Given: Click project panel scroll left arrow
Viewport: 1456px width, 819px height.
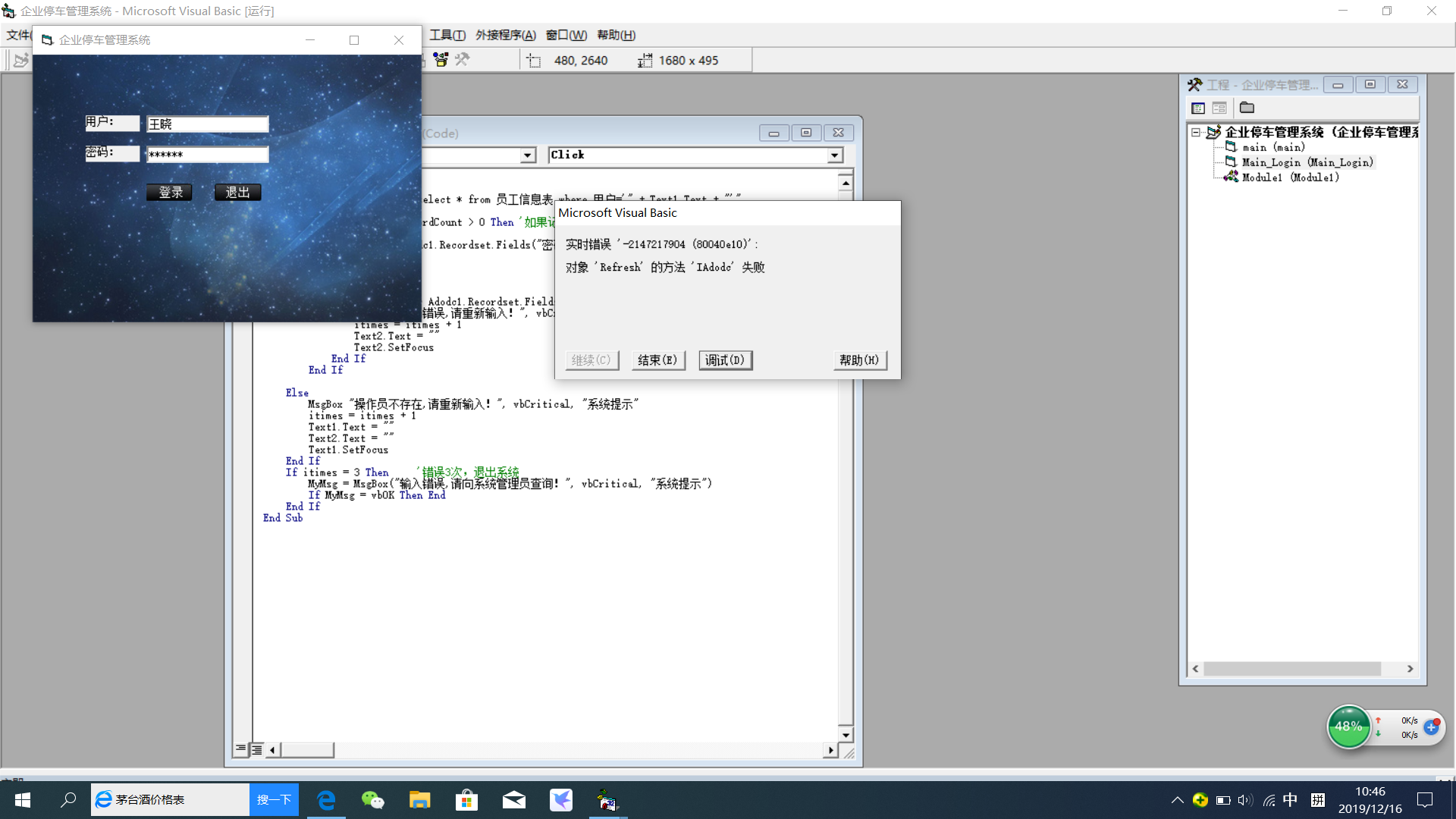Looking at the screenshot, I should coord(1196,669).
